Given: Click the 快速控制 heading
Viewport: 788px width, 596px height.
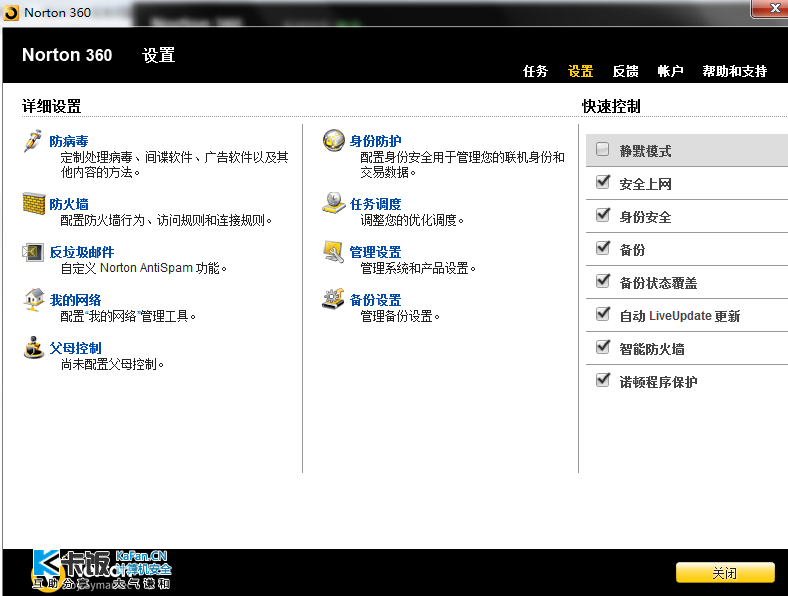Looking at the screenshot, I should [x=611, y=107].
